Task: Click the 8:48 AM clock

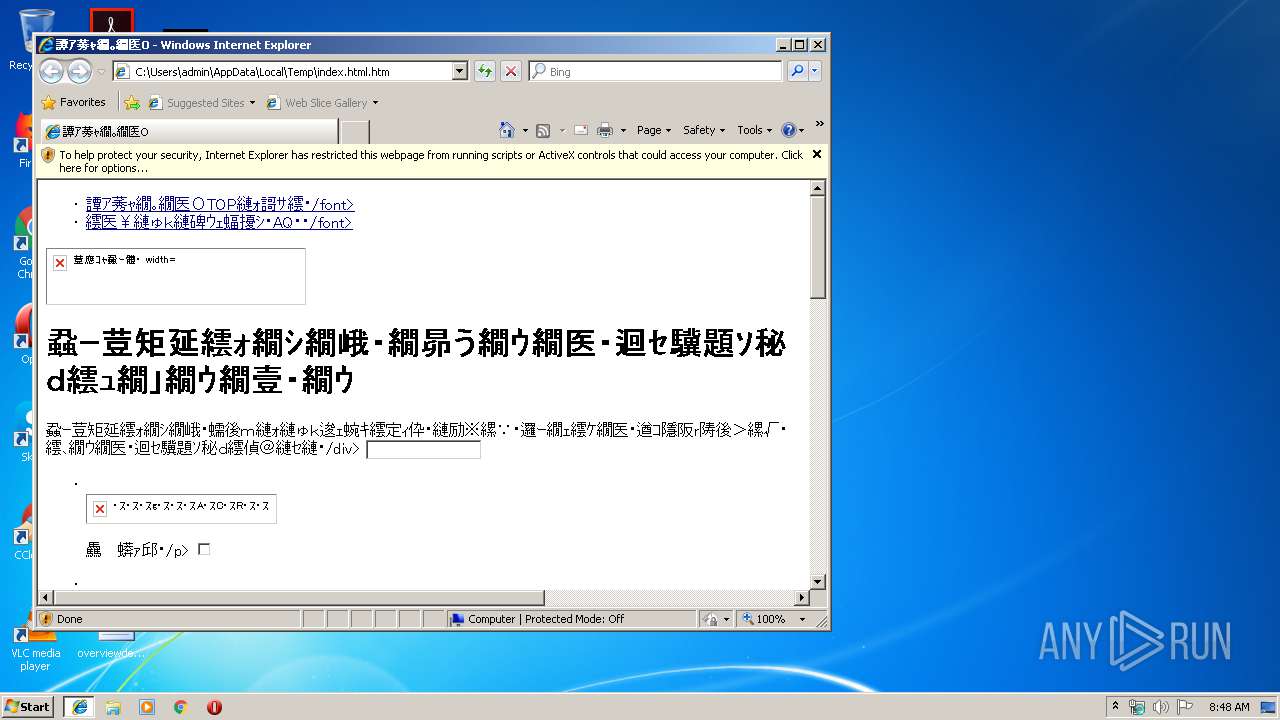Action: tap(1229, 707)
